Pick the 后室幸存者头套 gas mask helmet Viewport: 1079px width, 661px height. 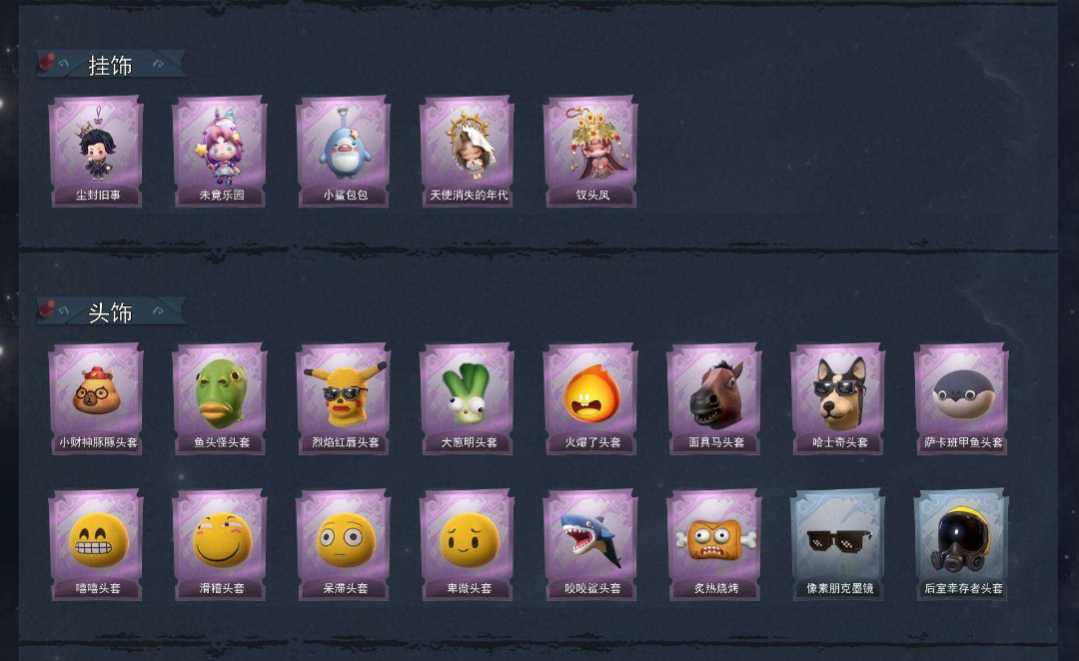[x=962, y=545]
